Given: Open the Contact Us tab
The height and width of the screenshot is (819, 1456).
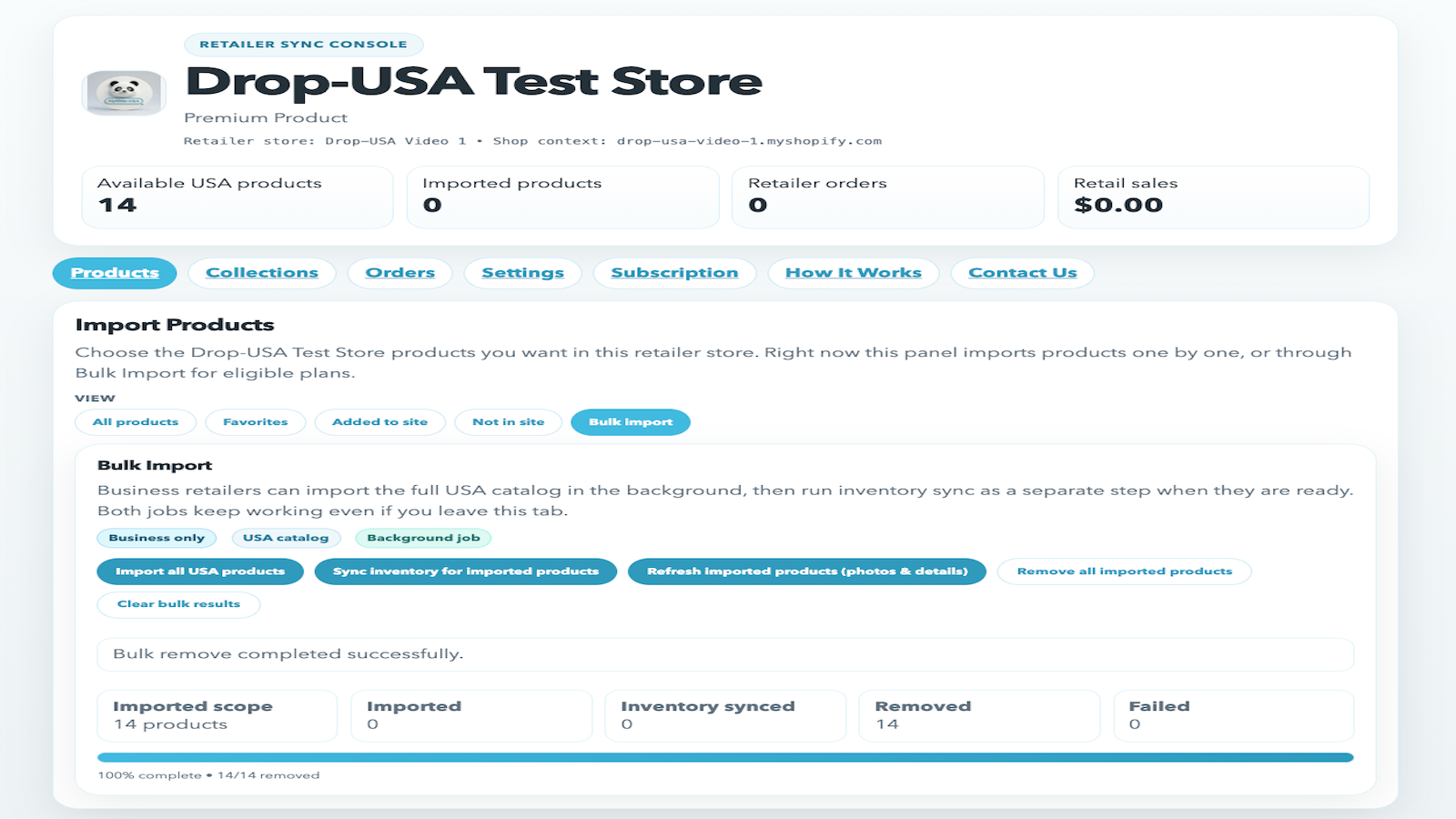Looking at the screenshot, I should click(x=1023, y=273).
